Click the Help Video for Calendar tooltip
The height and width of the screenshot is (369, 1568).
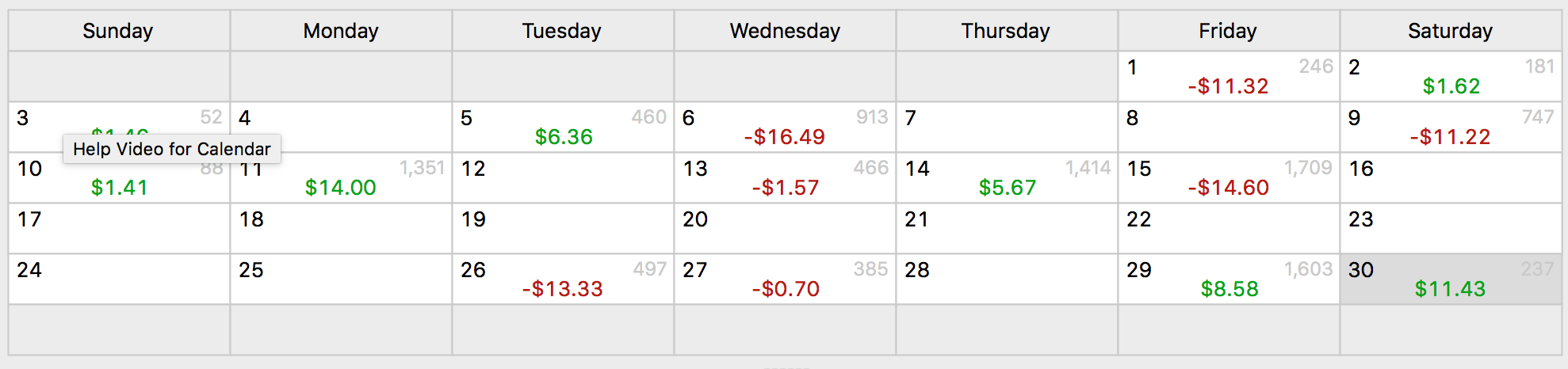pos(172,149)
